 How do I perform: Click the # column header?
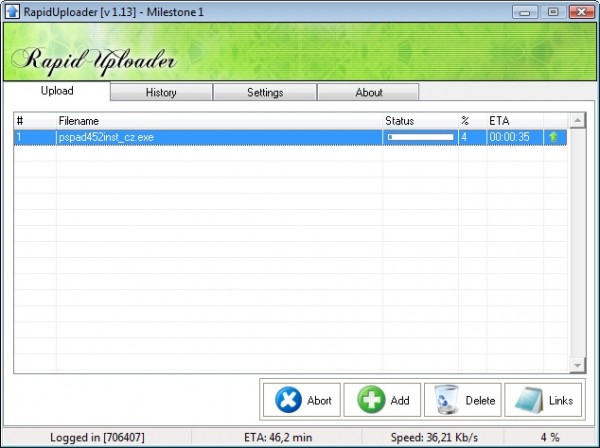click(x=35, y=121)
